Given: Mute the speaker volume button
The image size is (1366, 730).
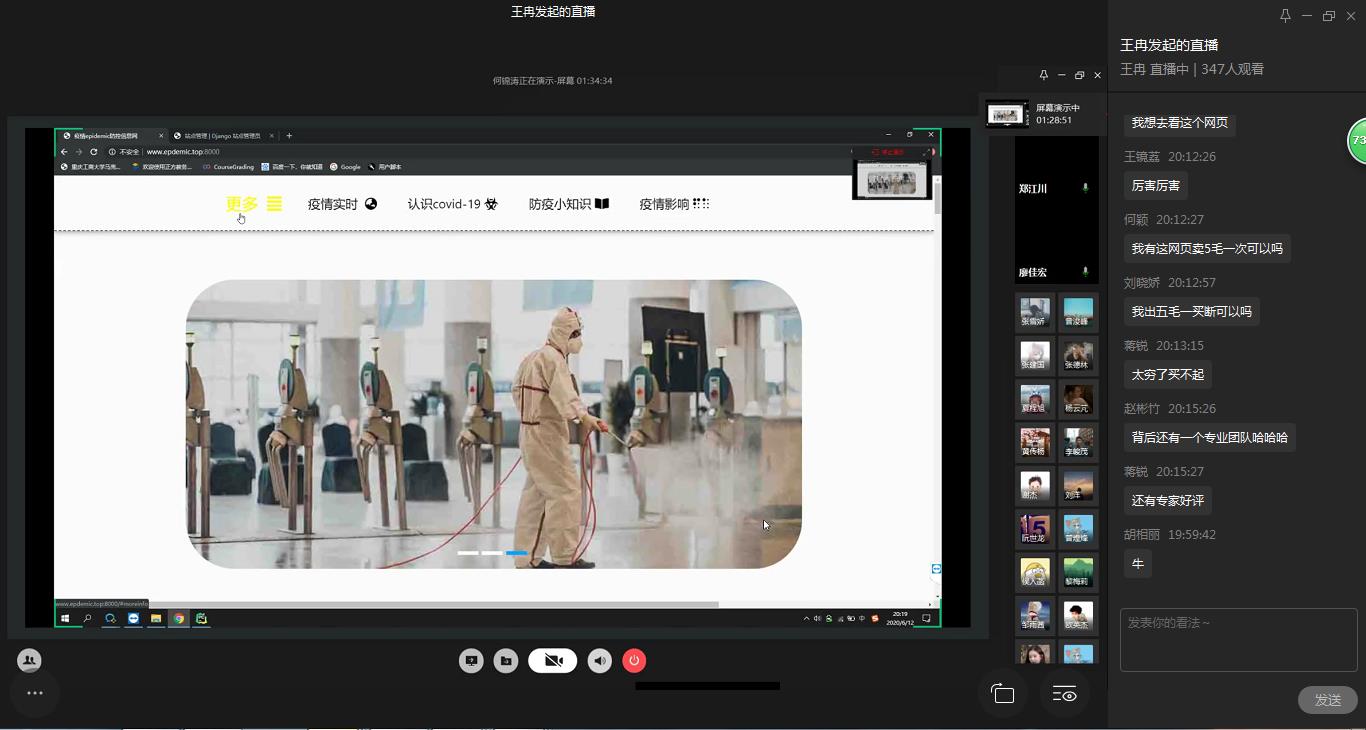Looking at the screenshot, I should 599,661.
